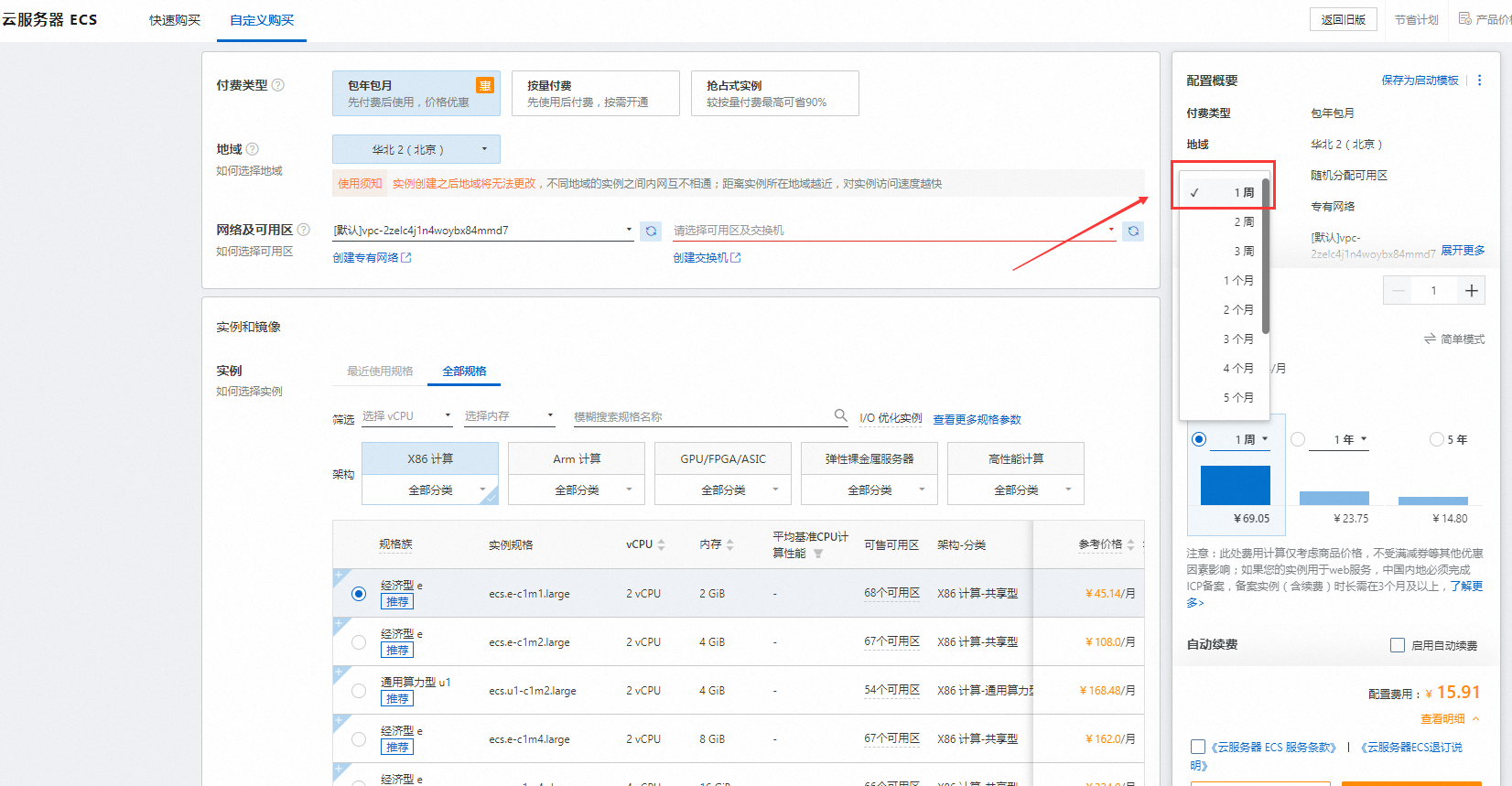
Task: Open the 选择 vCPU filter dropdown
Action: (x=407, y=415)
